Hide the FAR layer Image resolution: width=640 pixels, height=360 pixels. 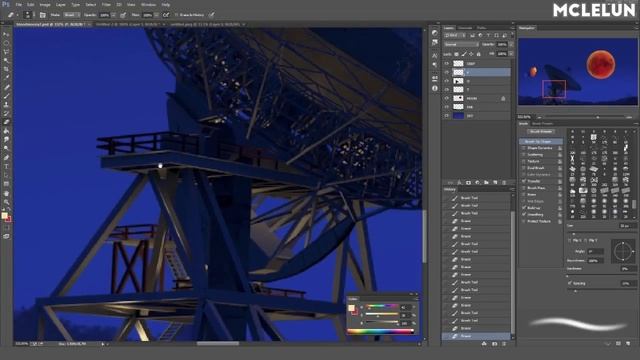pos(447,107)
